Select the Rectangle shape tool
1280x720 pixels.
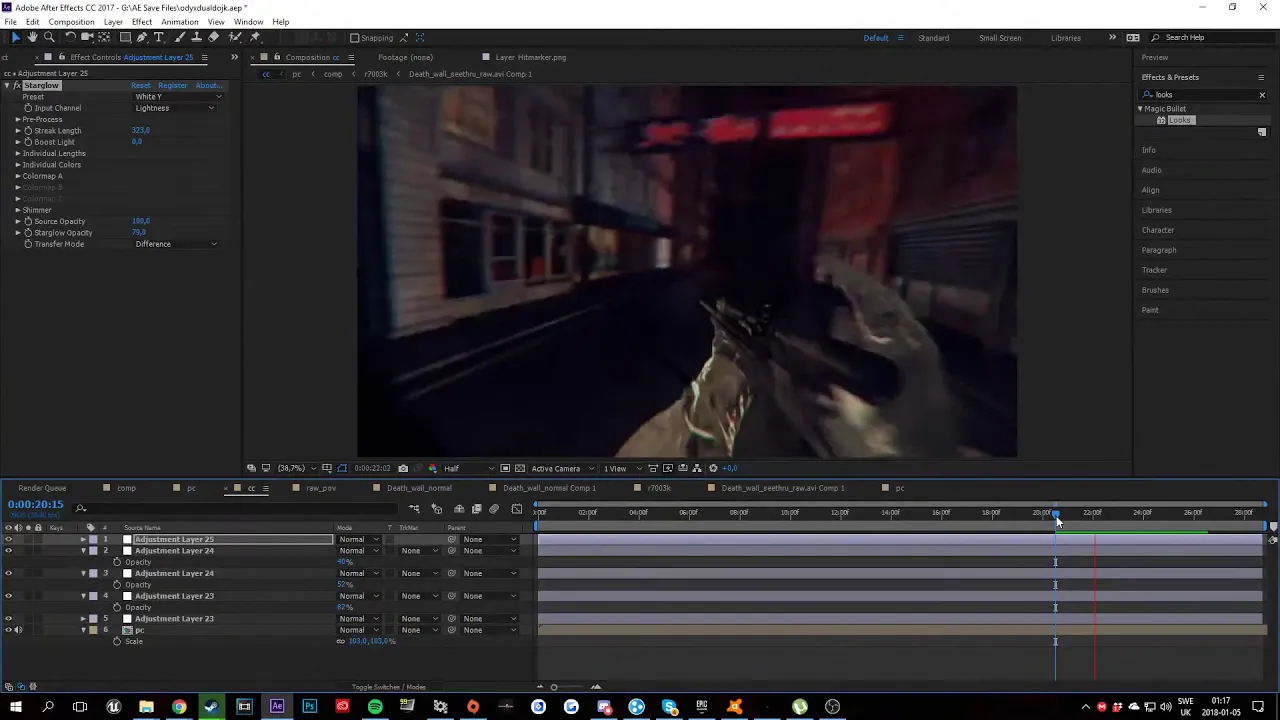click(125, 37)
